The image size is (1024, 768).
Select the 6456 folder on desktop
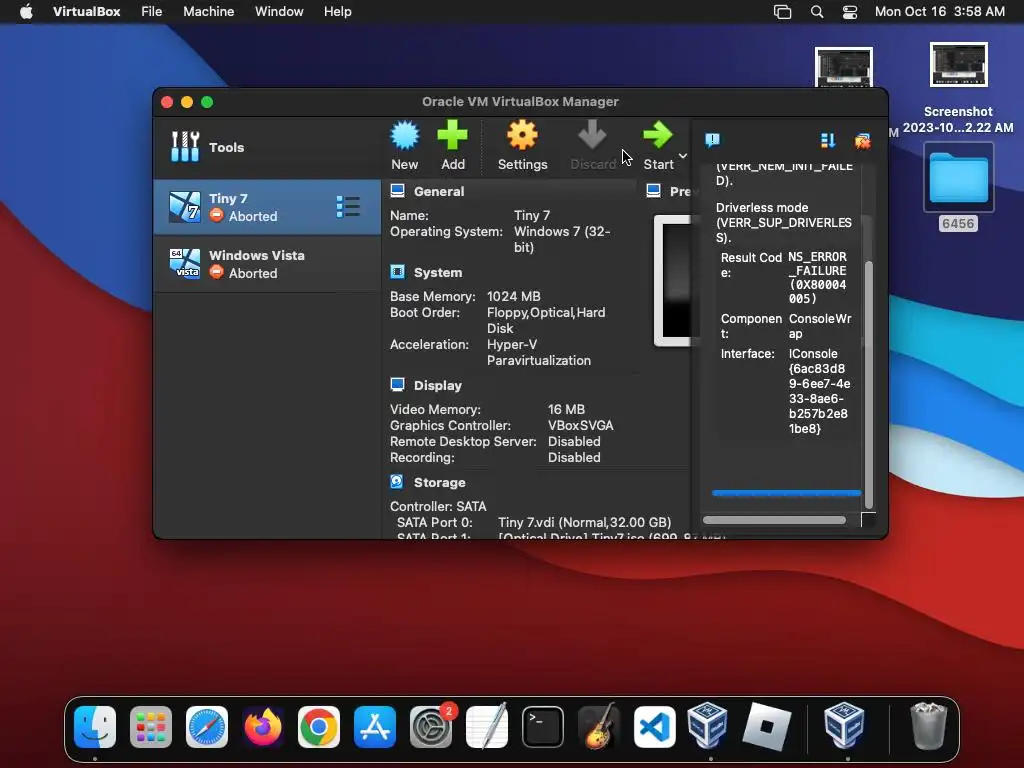click(958, 186)
